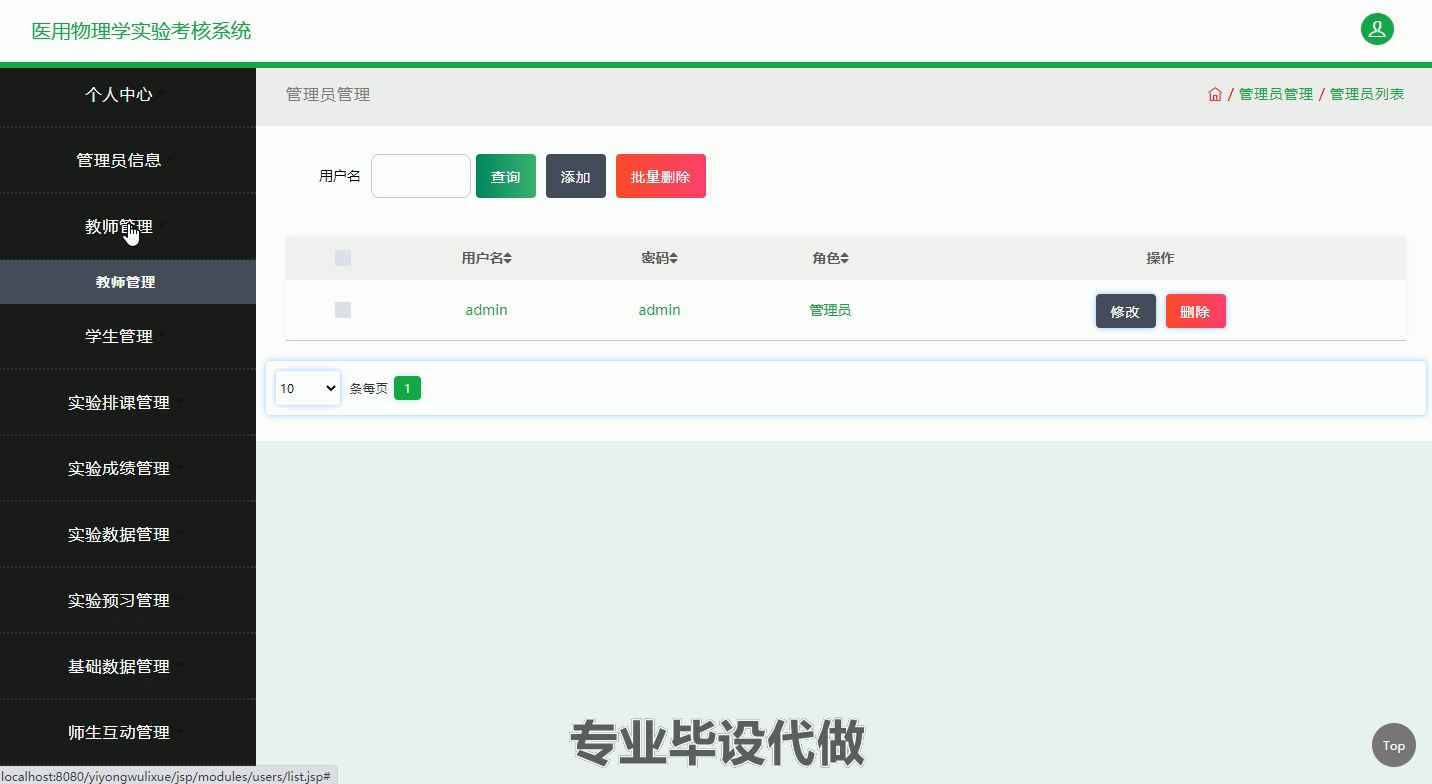Expand the 实验数据管理 menu

[127, 534]
